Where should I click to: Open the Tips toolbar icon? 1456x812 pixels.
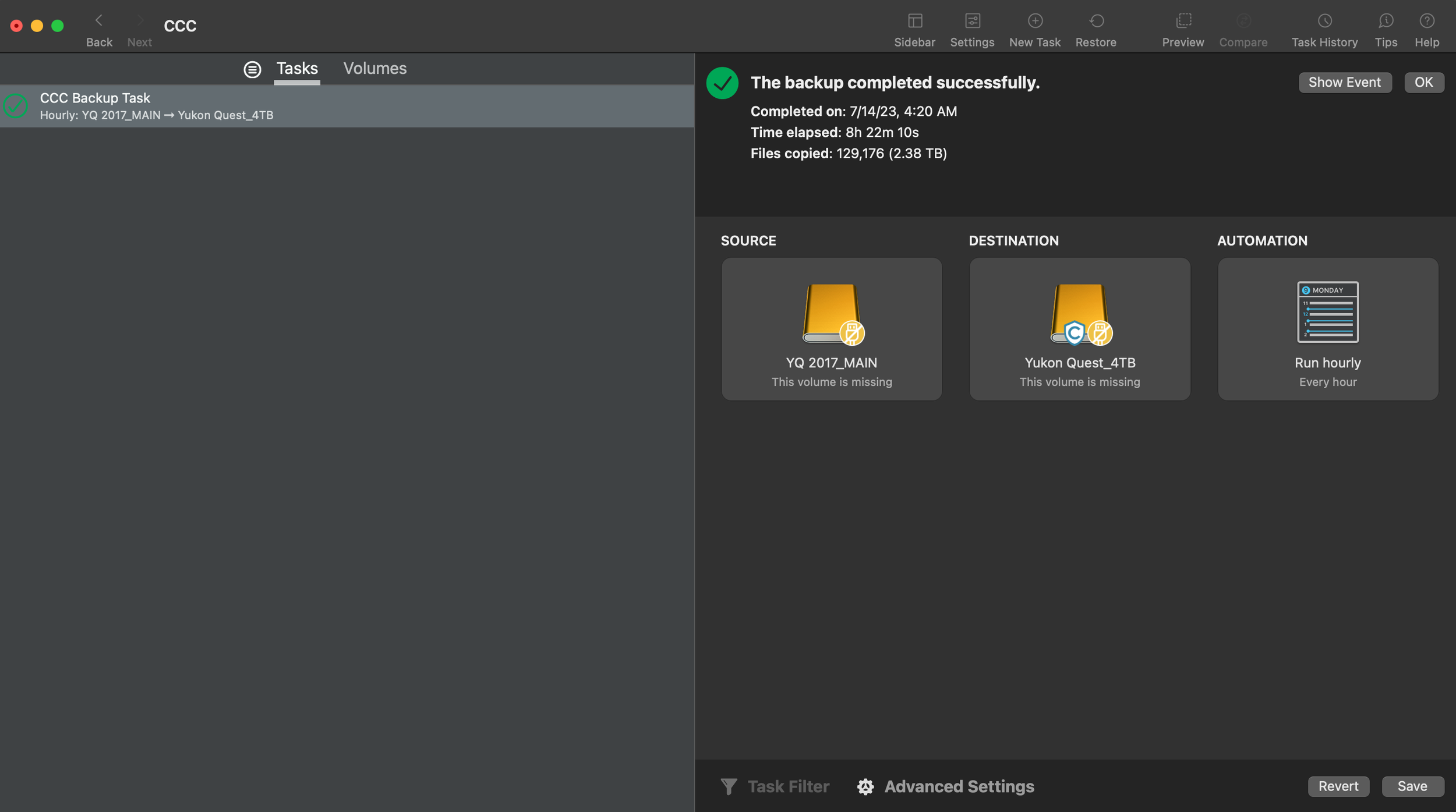point(1386,21)
